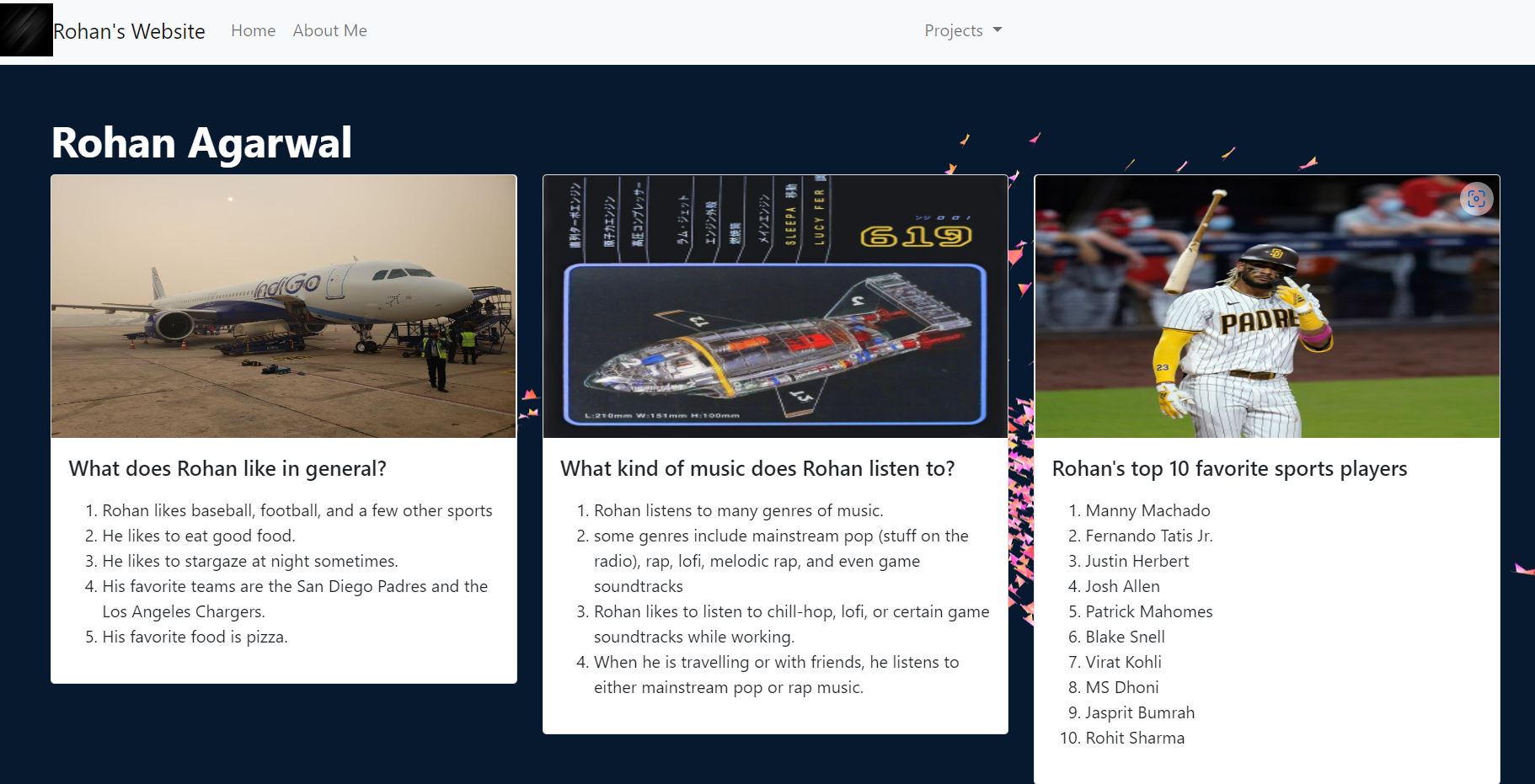Click 'Rohan's top 10 favorite sports players' title

(x=1229, y=468)
